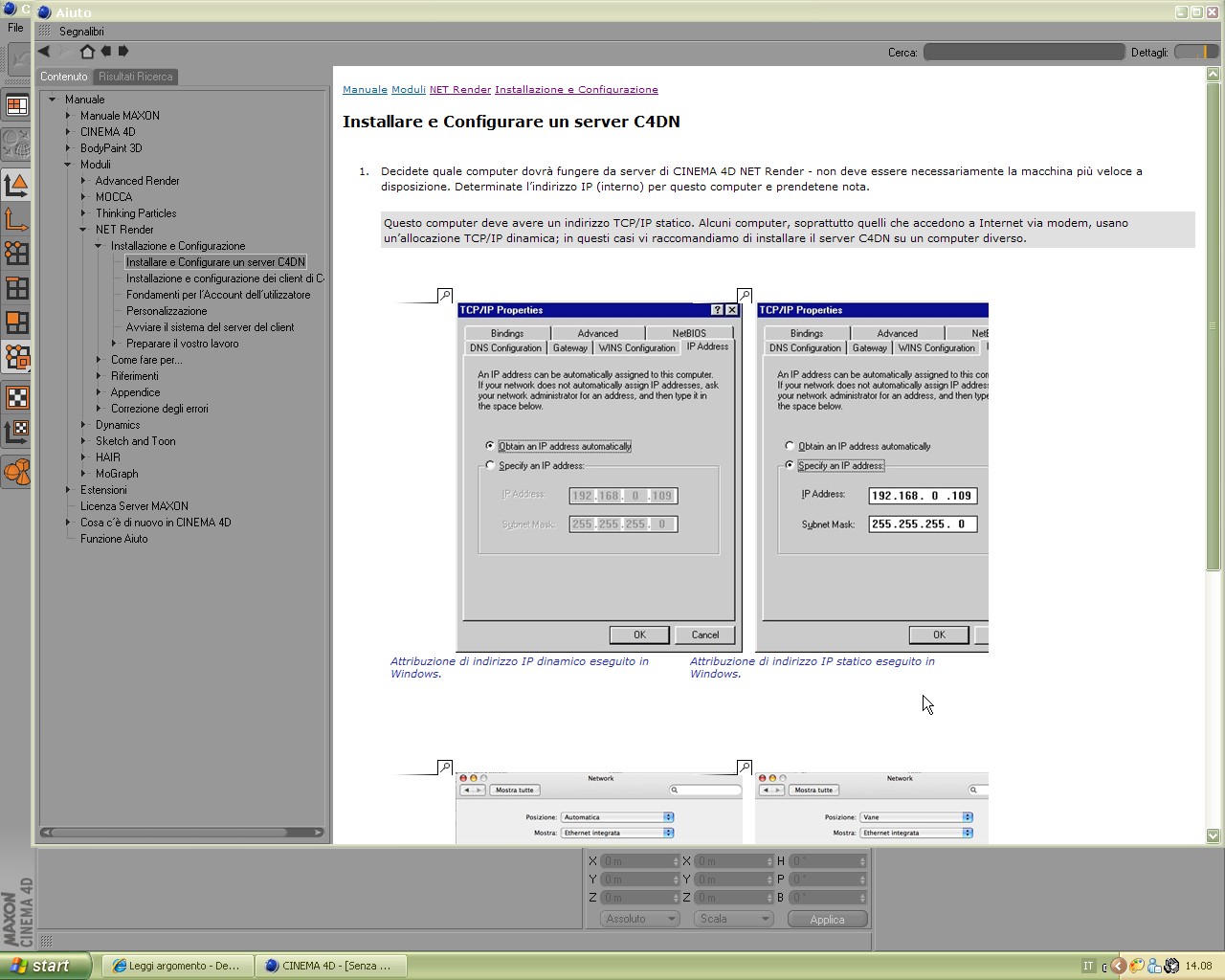Viewport: 1225px width, 980px height.
Task: Expand the Advanced Render node
Action: click(x=83, y=181)
